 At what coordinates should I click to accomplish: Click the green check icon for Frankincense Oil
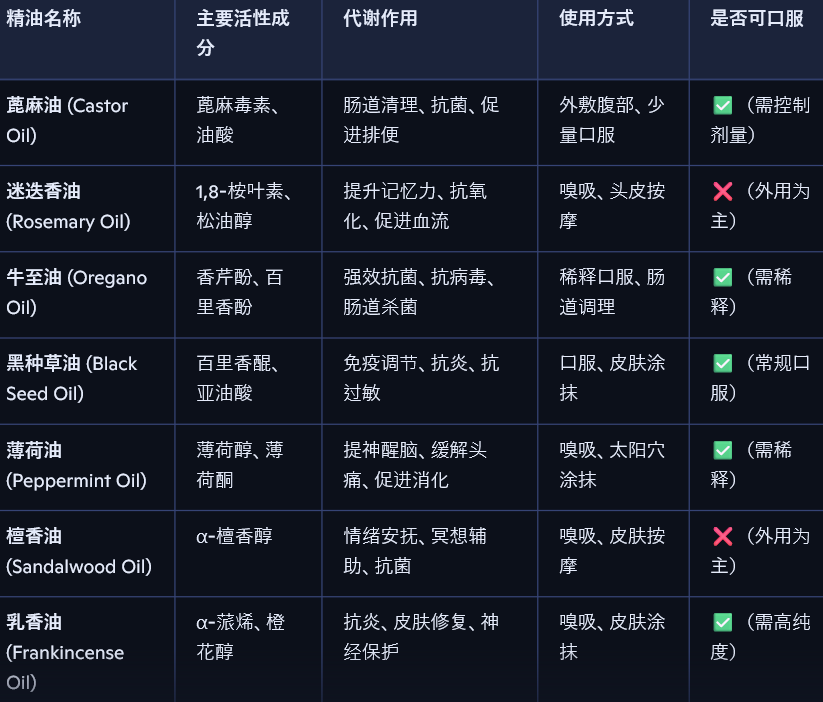(722, 623)
